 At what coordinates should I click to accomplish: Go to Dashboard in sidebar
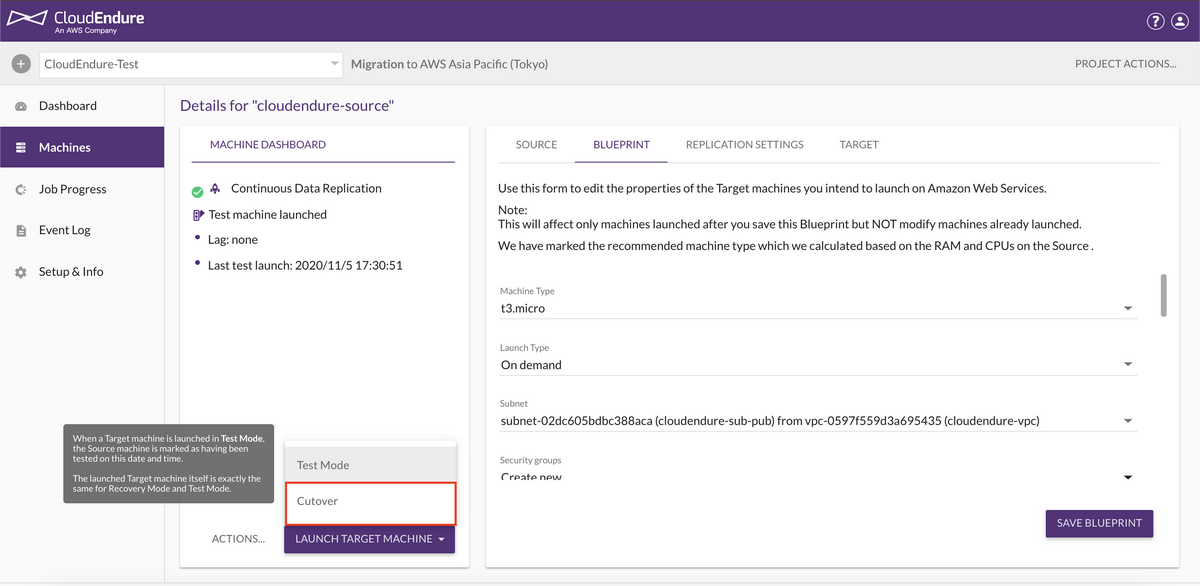point(82,106)
